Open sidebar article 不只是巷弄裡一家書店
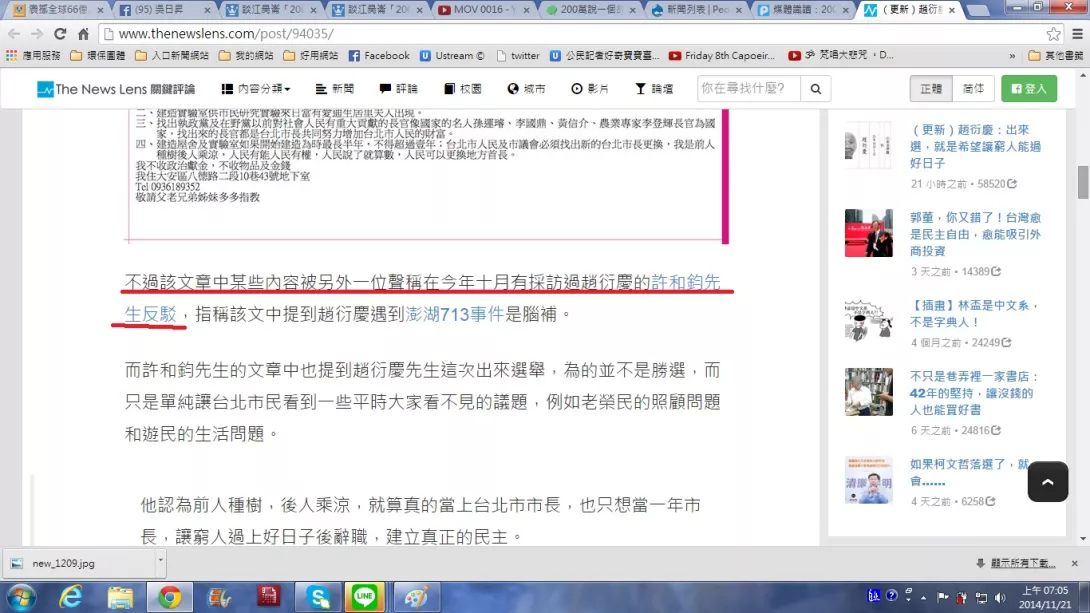This screenshot has width=1090, height=613. tap(974, 393)
